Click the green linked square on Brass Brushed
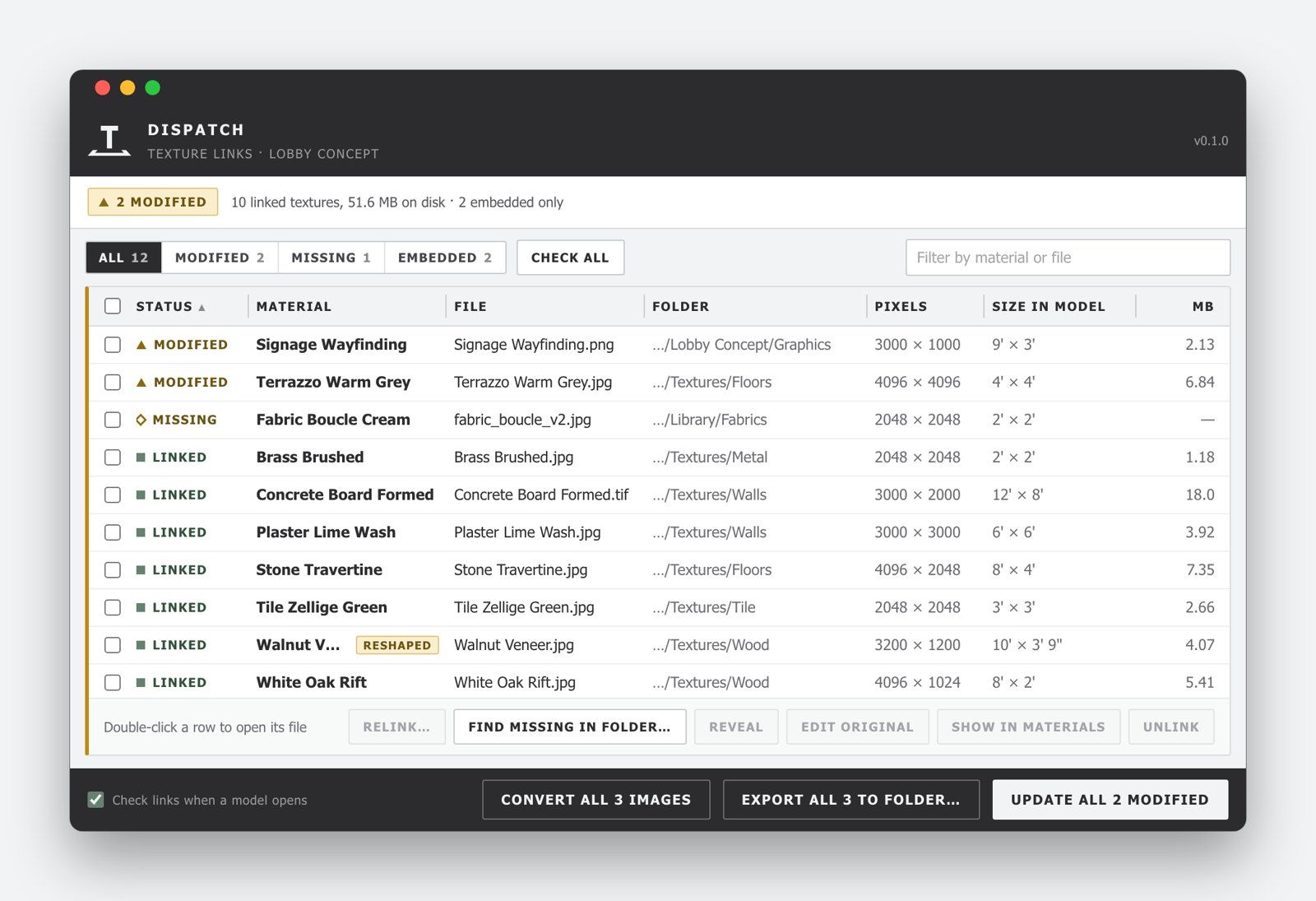 coord(141,457)
